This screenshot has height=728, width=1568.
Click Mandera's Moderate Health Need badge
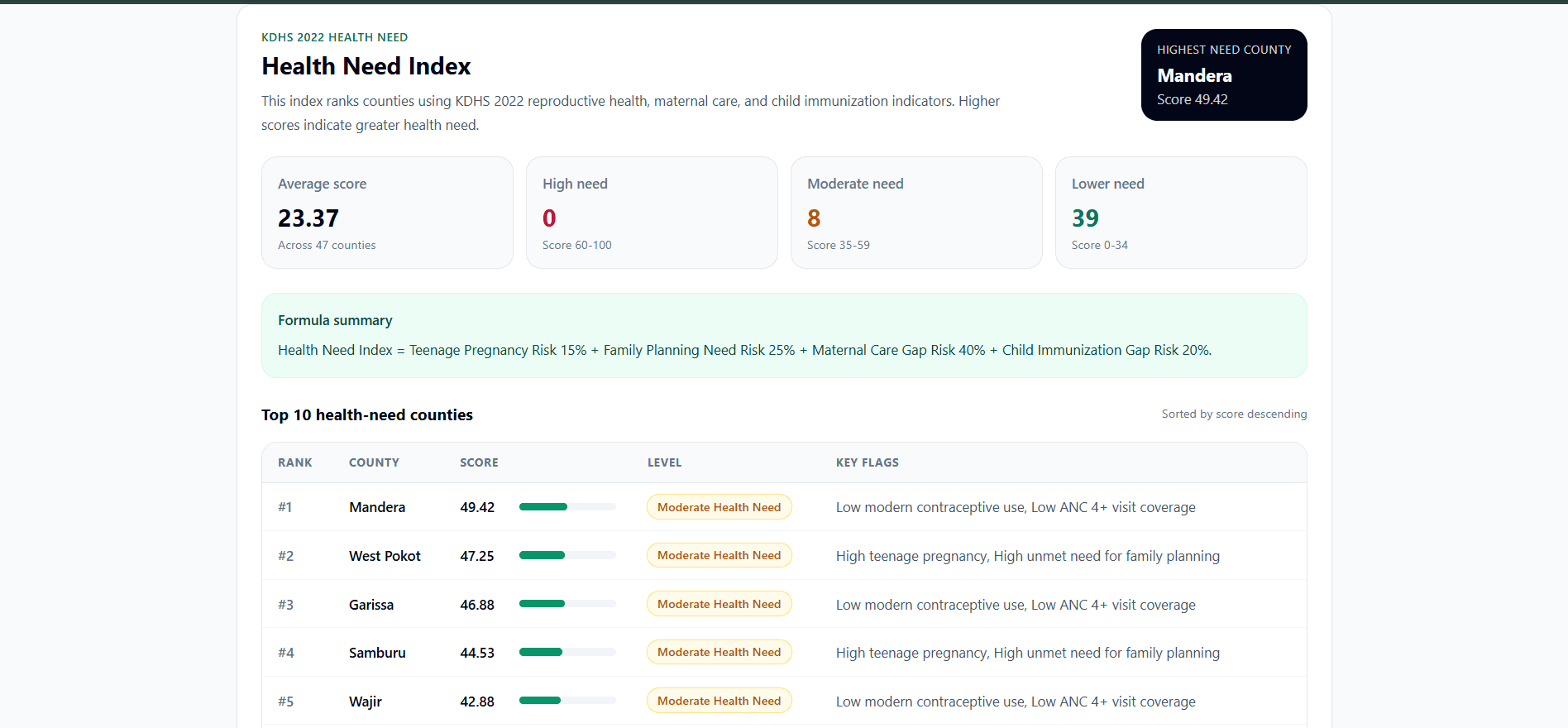[719, 507]
